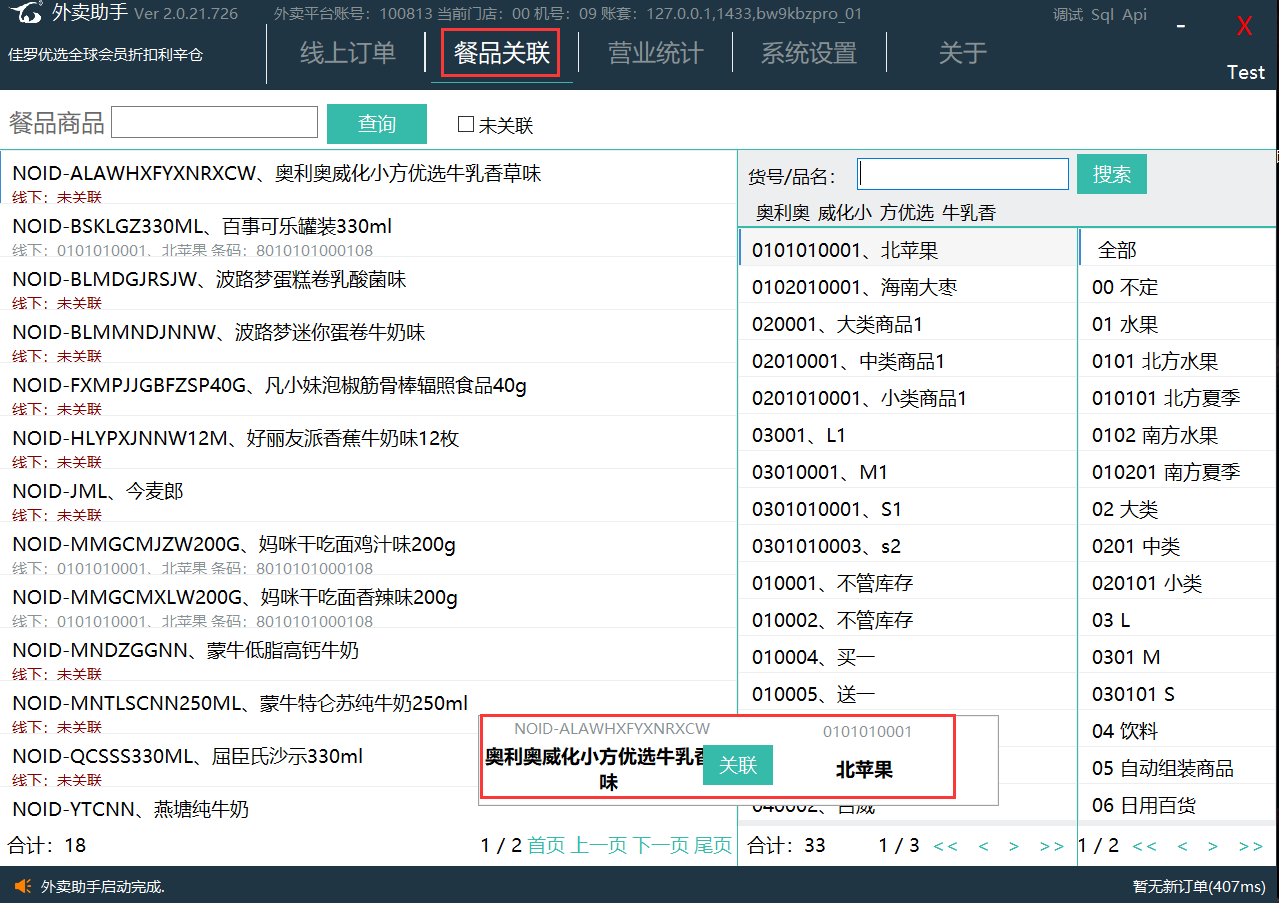Image resolution: width=1279 pixels, height=903 pixels.
Task: Click the 尾页 link
Action: pos(713,845)
